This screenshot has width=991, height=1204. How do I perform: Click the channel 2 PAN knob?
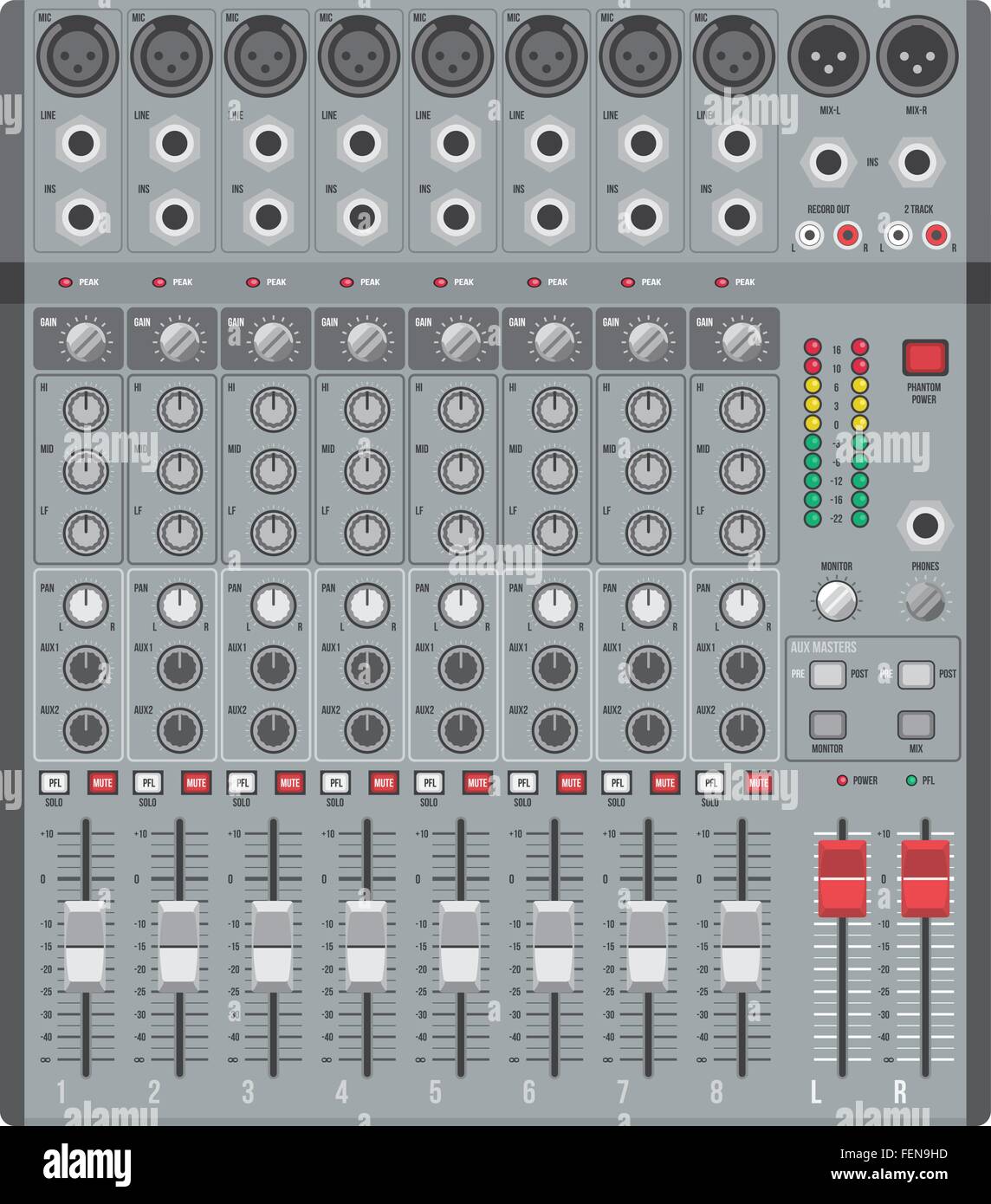(x=180, y=605)
